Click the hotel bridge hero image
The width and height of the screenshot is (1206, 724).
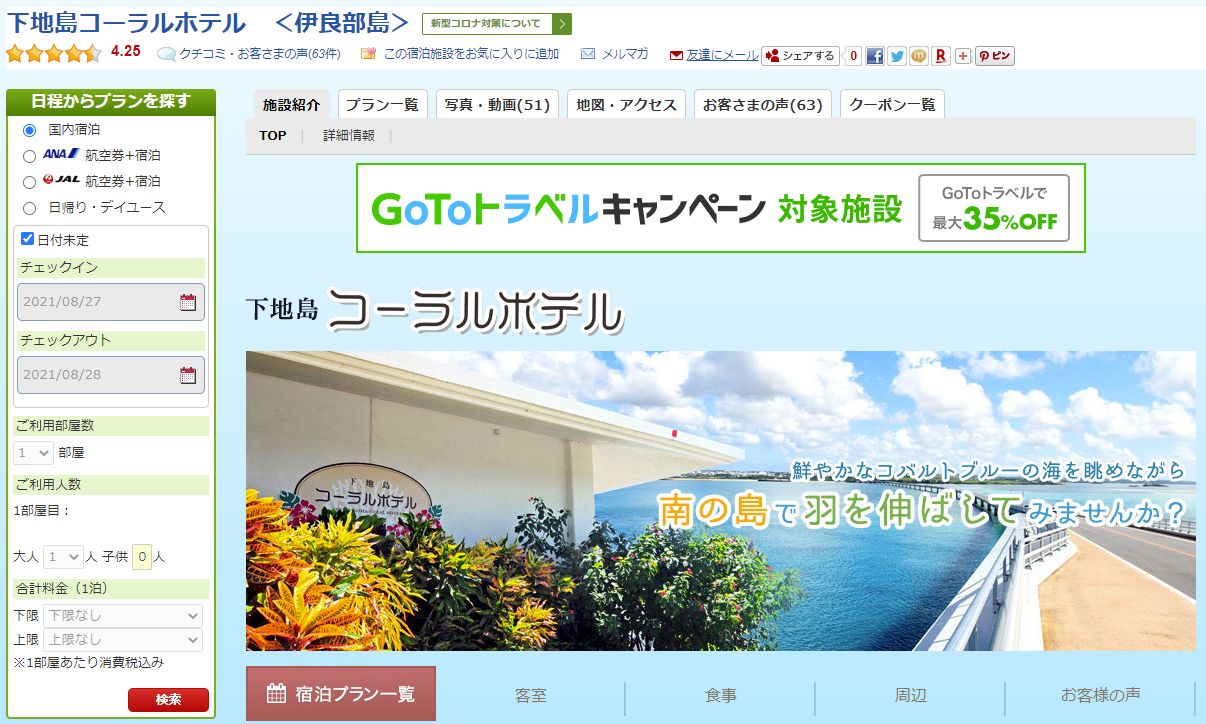click(720, 500)
